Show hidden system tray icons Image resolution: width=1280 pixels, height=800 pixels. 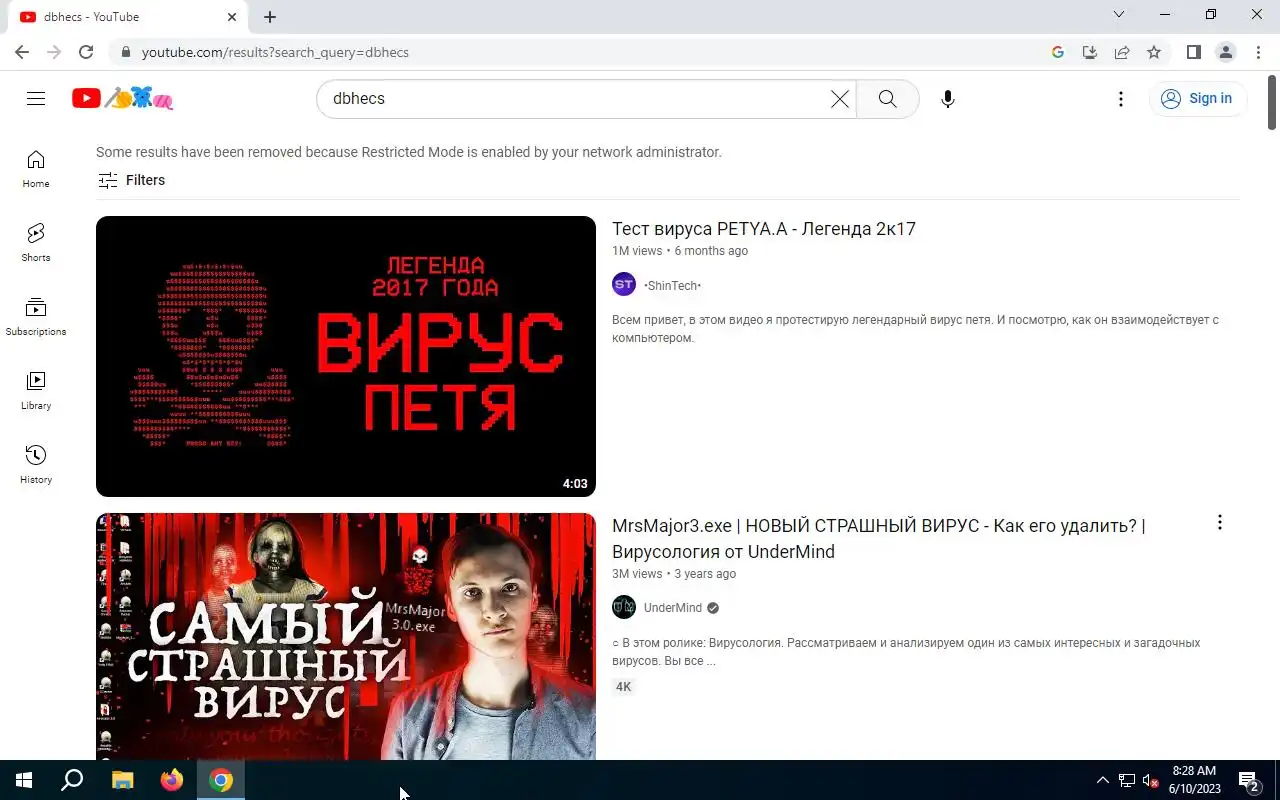tap(1102, 780)
